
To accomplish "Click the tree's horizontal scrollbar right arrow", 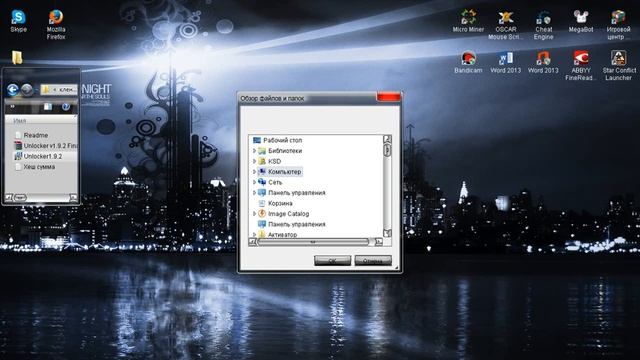I will coord(379,242).
